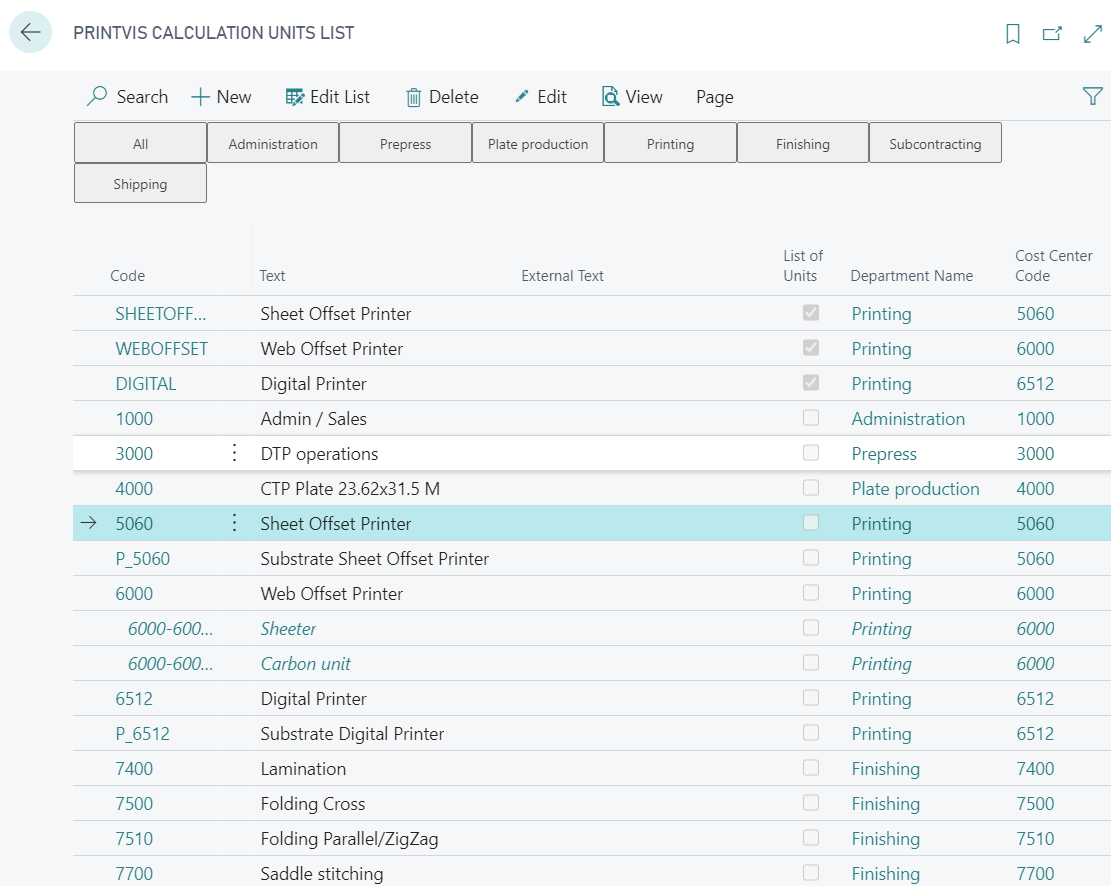
Task: Sort by the Text column header
Action: tap(272, 276)
